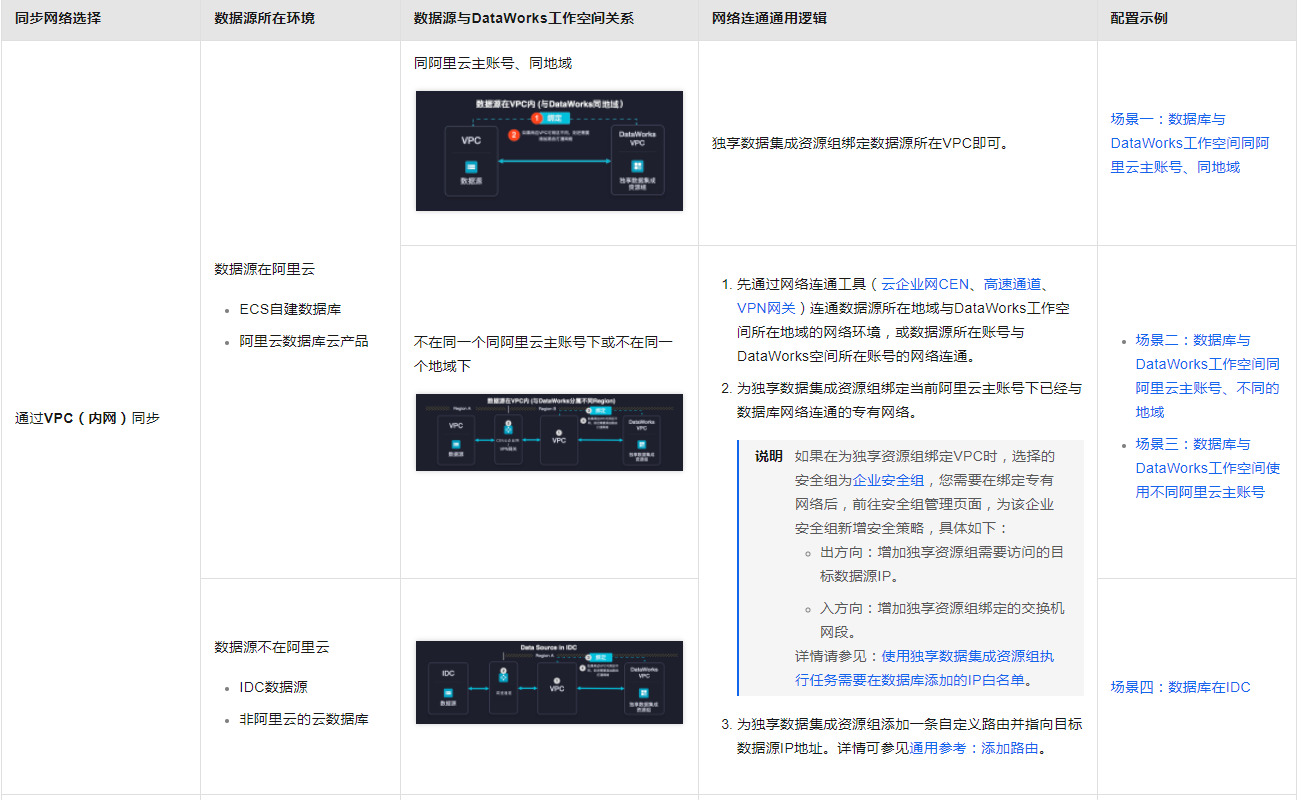This screenshot has height=800, width=1302.
Task: Enlarge the different-Region VPC diagram thumbnail
Action: pyautogui.click(x=549, y=432)
